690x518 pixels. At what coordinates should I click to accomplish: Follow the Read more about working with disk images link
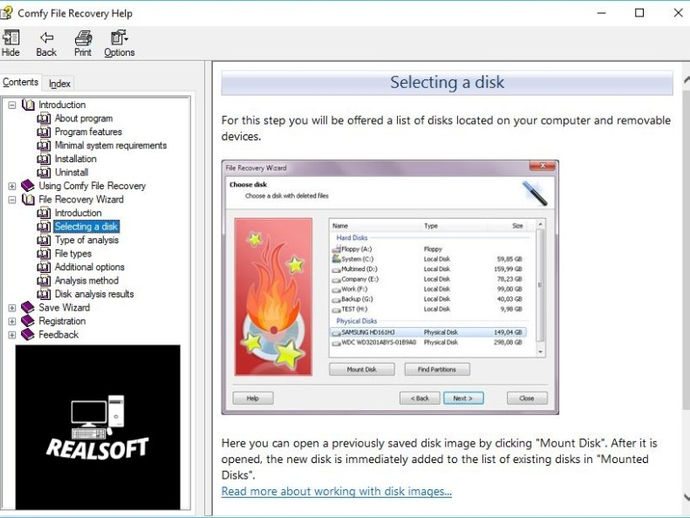point(337,491)
